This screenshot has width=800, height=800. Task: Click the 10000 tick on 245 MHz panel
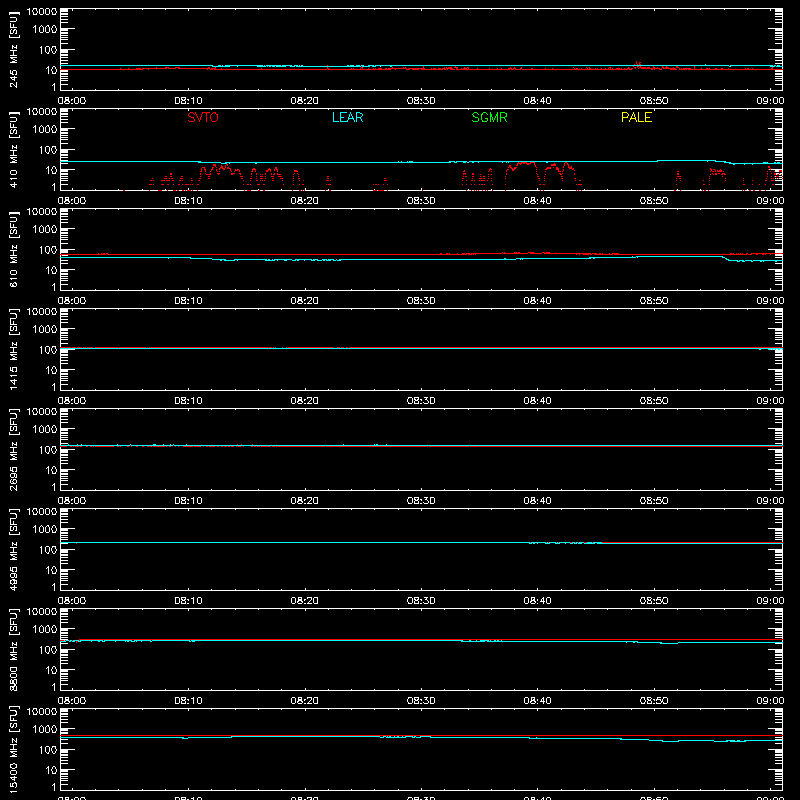[x=42, y=12]
